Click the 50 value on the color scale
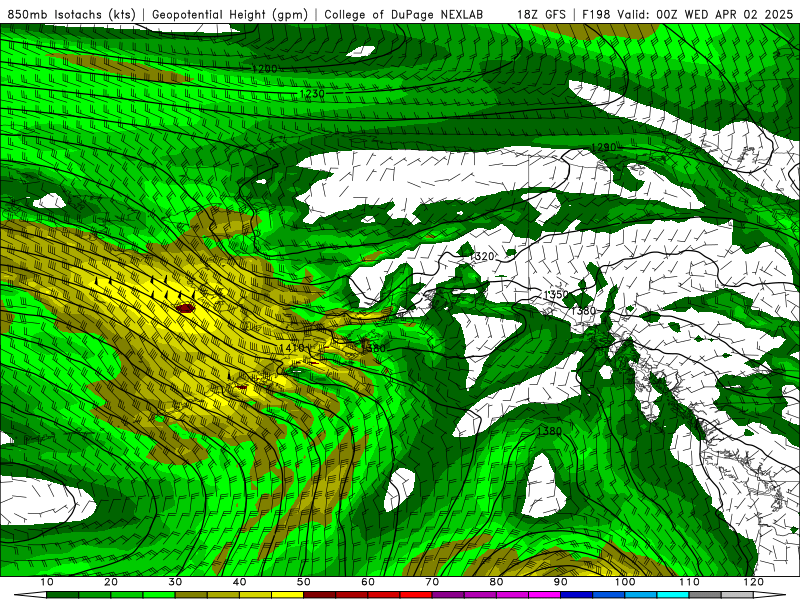 tap(304, 582)
